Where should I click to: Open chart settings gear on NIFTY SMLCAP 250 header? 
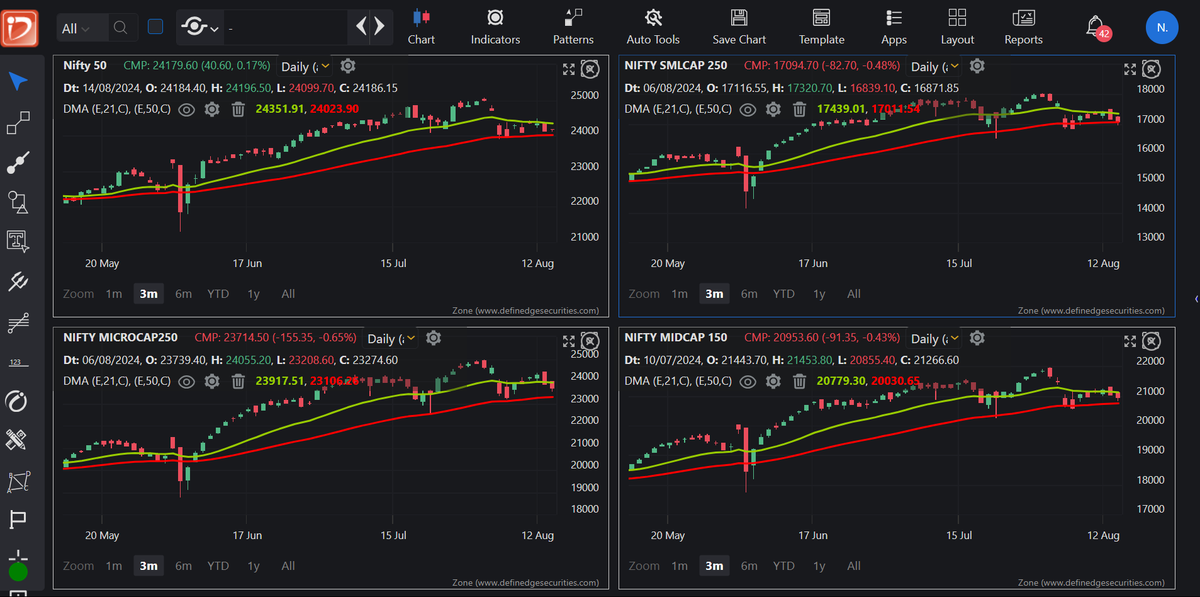[977, 66]
